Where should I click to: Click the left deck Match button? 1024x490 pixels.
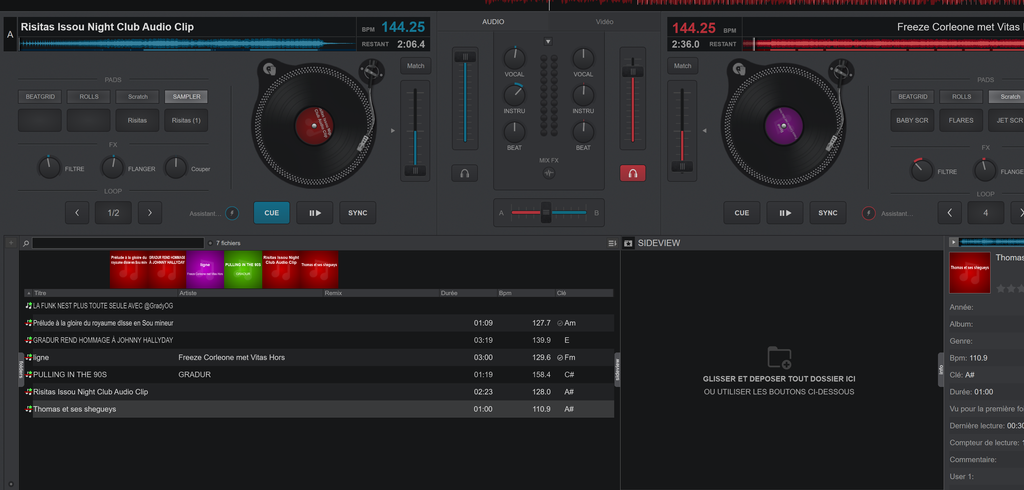[x=415, y=66]
